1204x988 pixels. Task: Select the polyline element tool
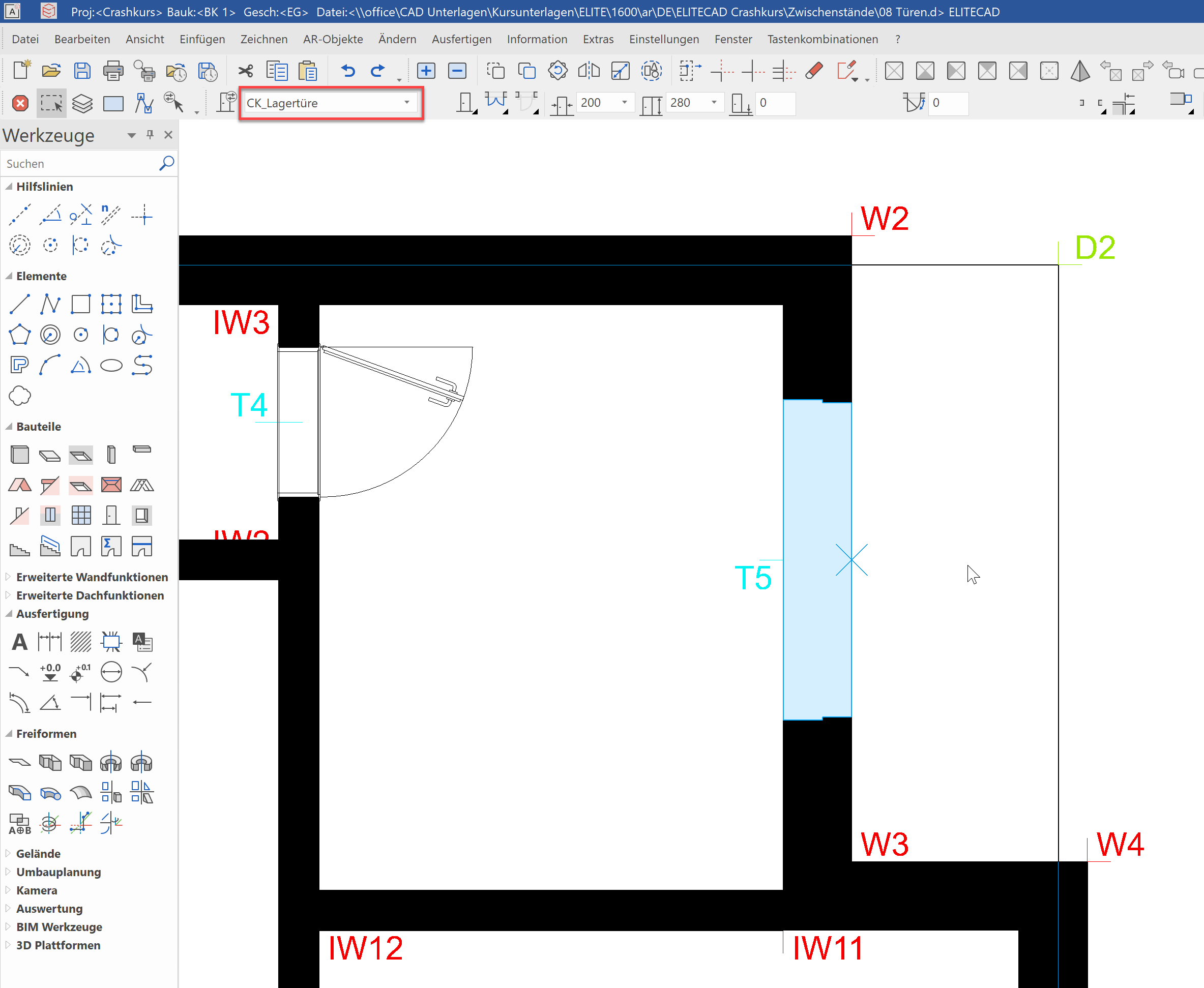[50, 304]
